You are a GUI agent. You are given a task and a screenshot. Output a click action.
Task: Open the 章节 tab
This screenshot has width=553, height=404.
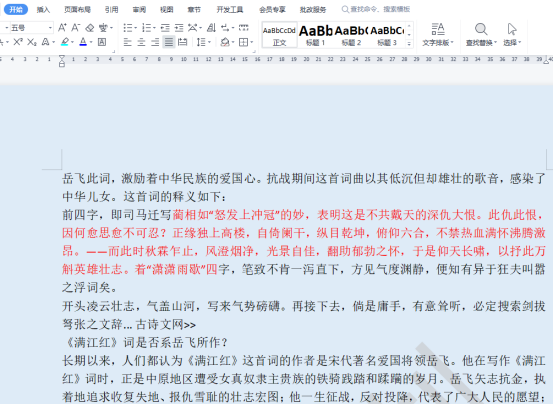[194, 10]
